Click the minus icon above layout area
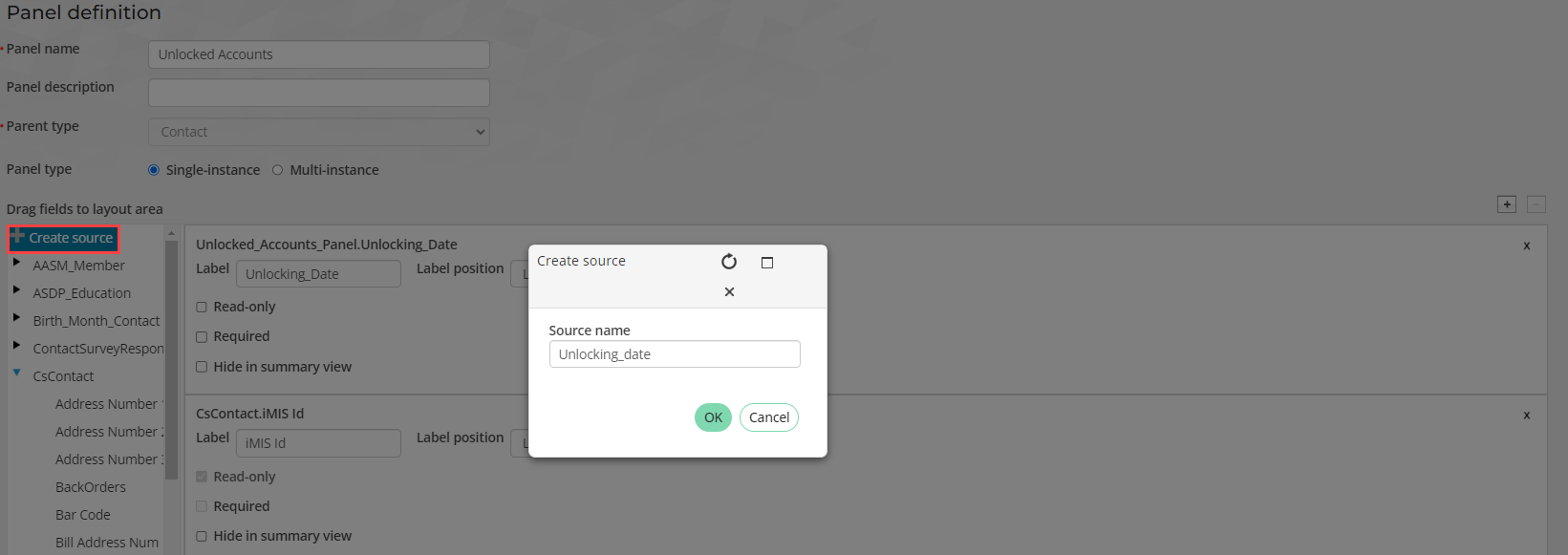 coord(1536,204)
